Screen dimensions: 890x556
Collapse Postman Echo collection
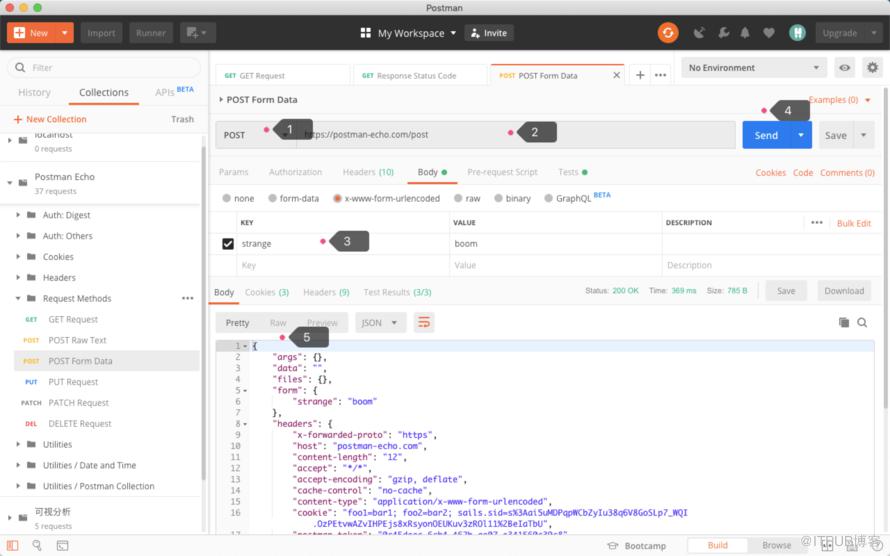point(10,182)
